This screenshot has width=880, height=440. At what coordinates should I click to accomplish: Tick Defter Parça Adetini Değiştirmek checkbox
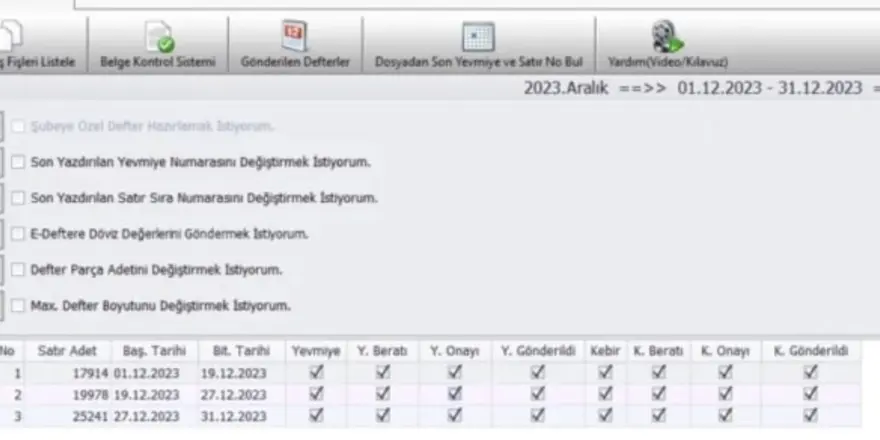click(19, 270)
